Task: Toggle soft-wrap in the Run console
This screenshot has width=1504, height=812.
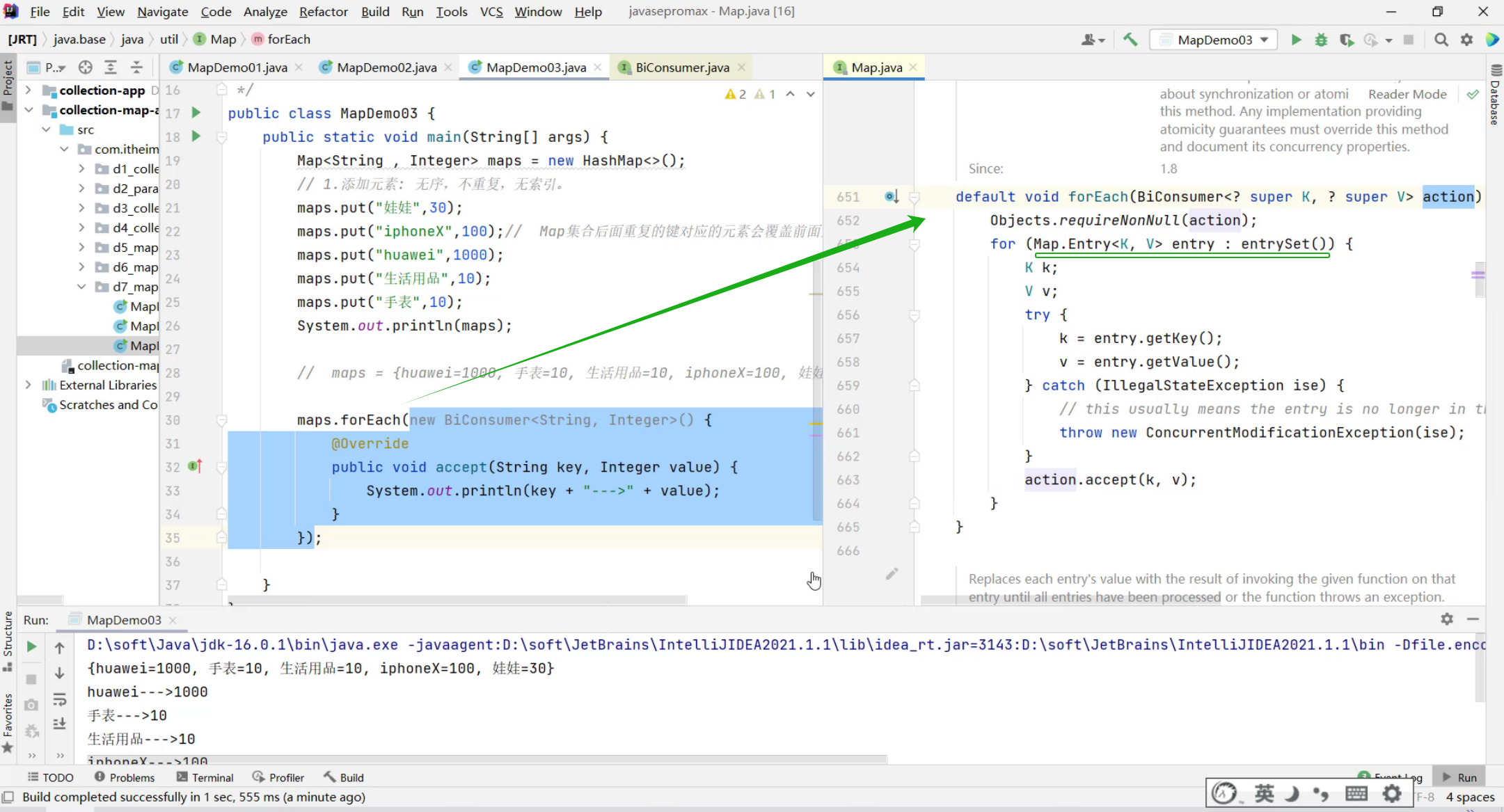Action: 60,699
